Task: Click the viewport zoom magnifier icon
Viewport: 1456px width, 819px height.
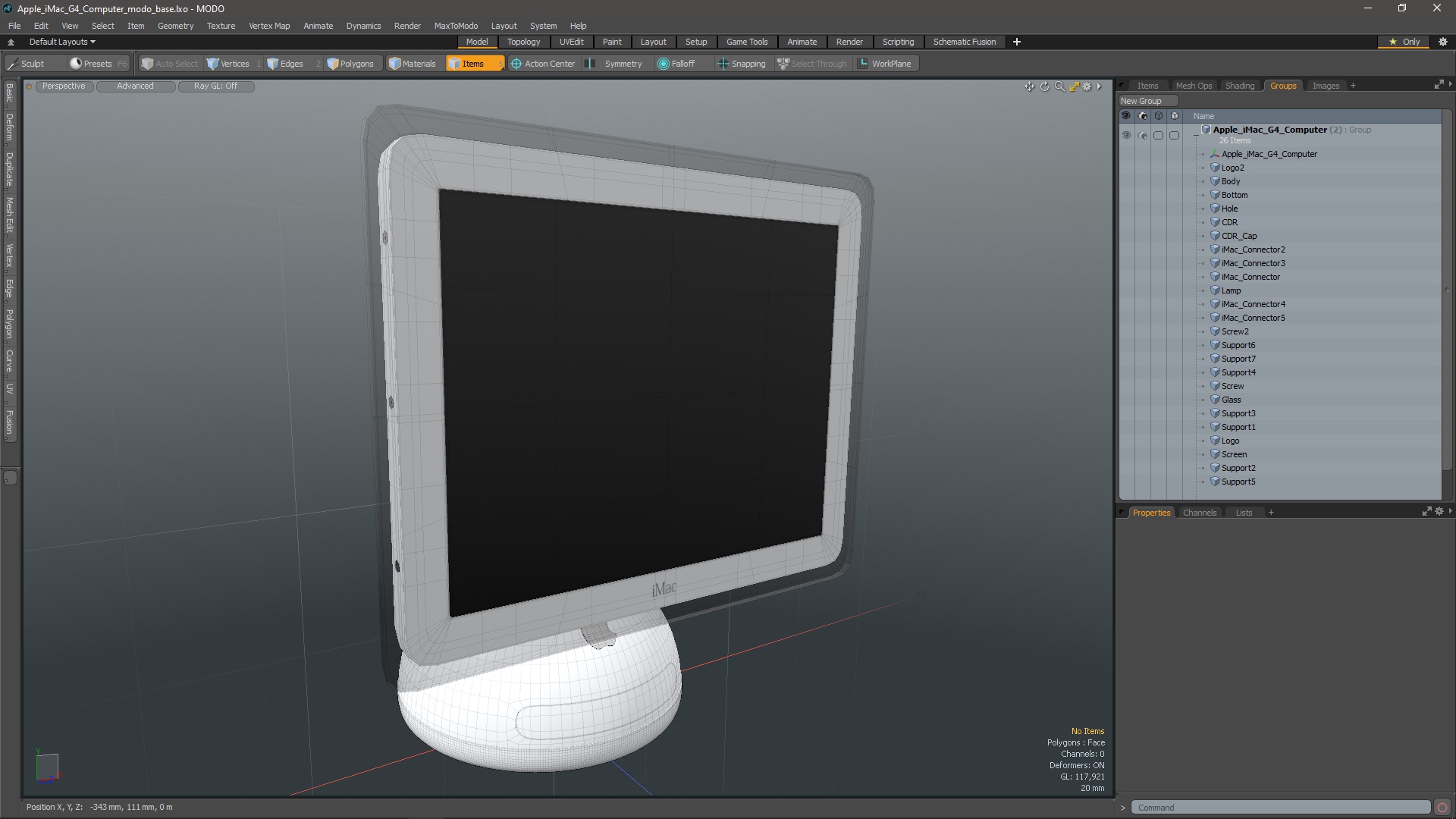Action: [x=1059, y=86]
